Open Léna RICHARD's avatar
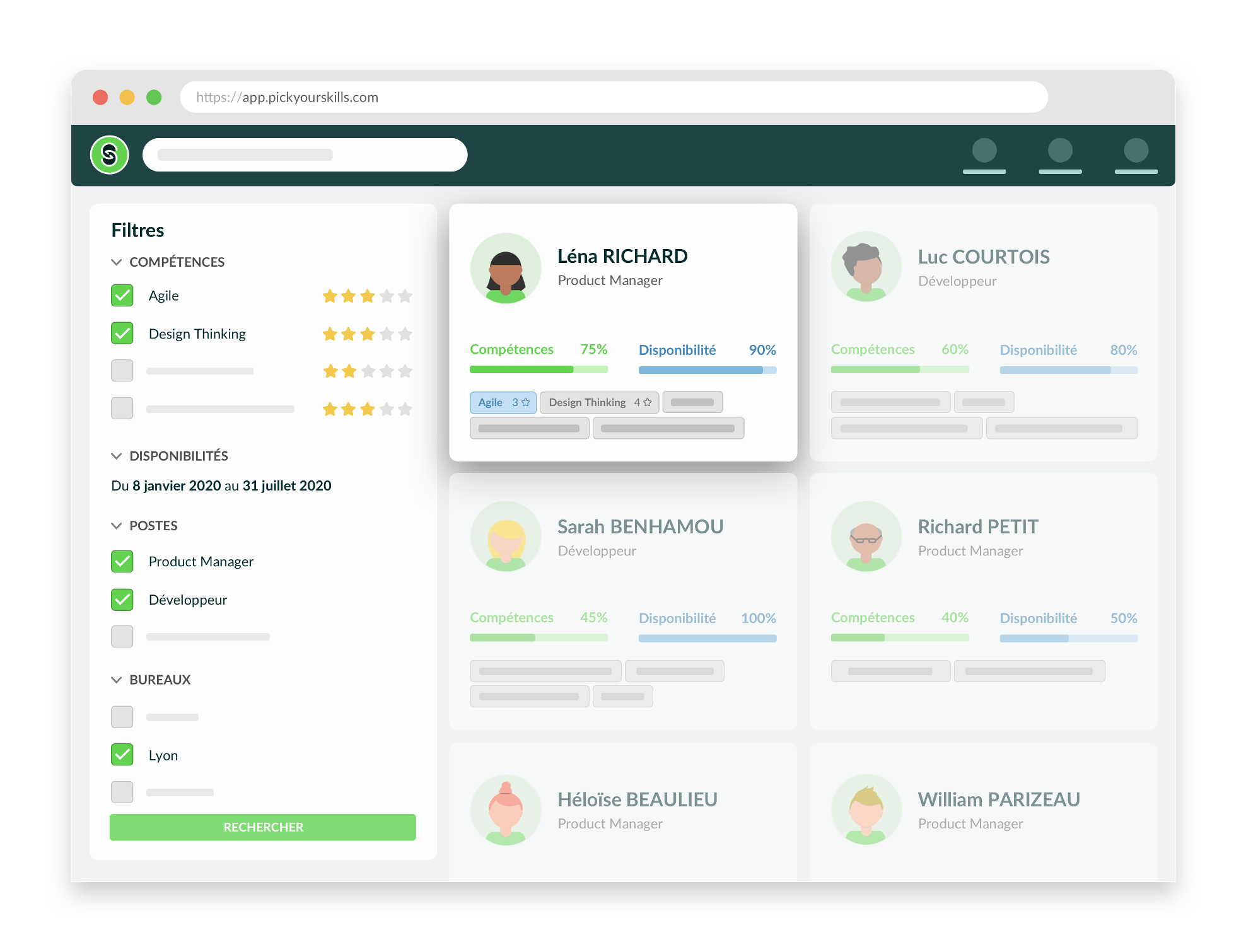Viewport: 1246px width, 952px height. (x=506, y=268)
